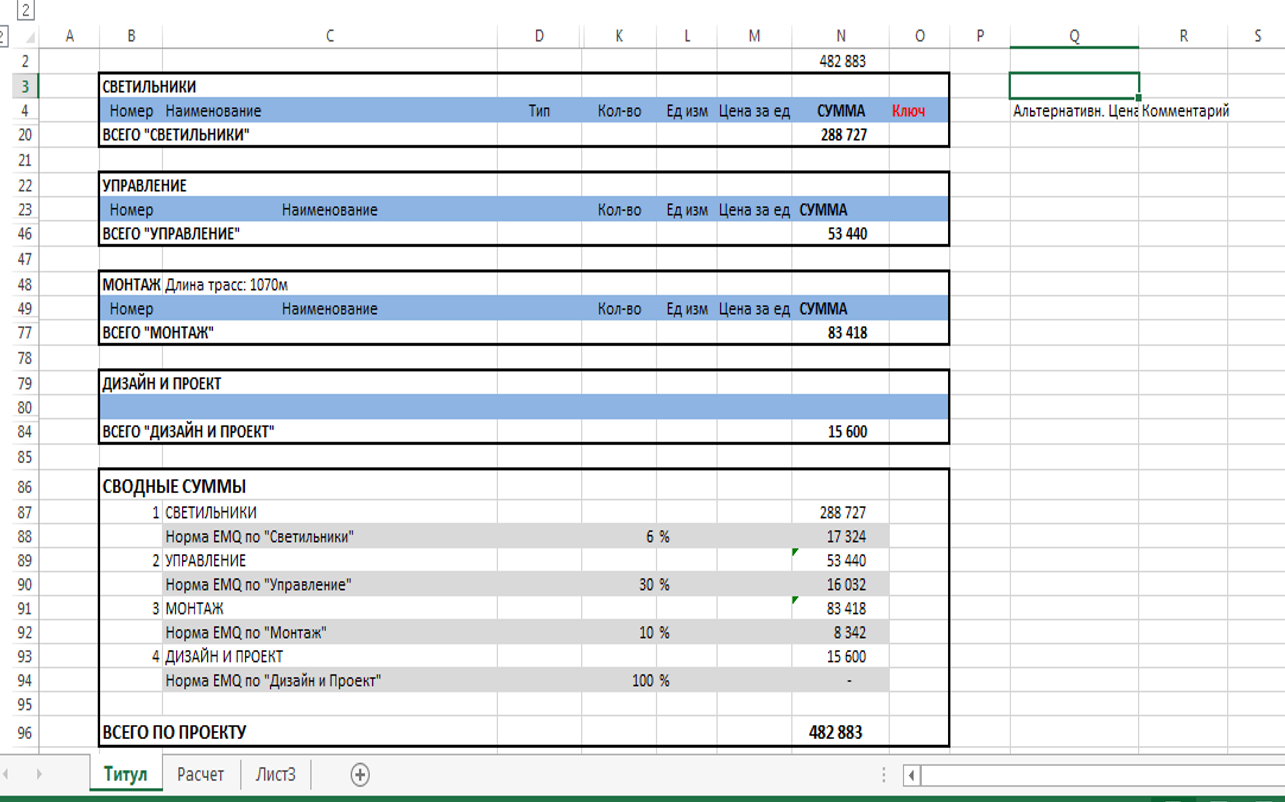Screen dimensions: 1285x802
Task: Select the Альтернативн. Цена cell
Action: point(1074,111)
